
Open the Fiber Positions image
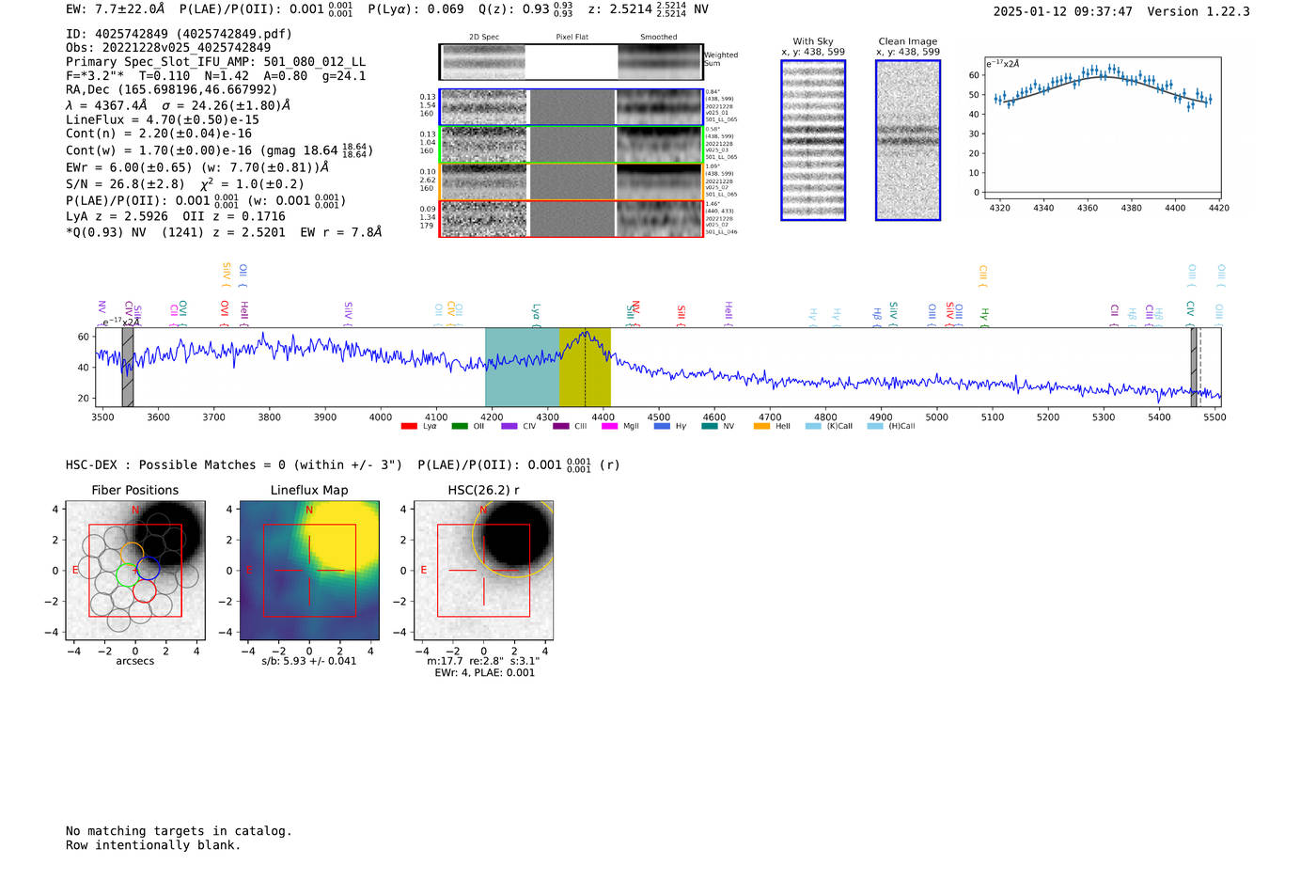pos(135,571)
